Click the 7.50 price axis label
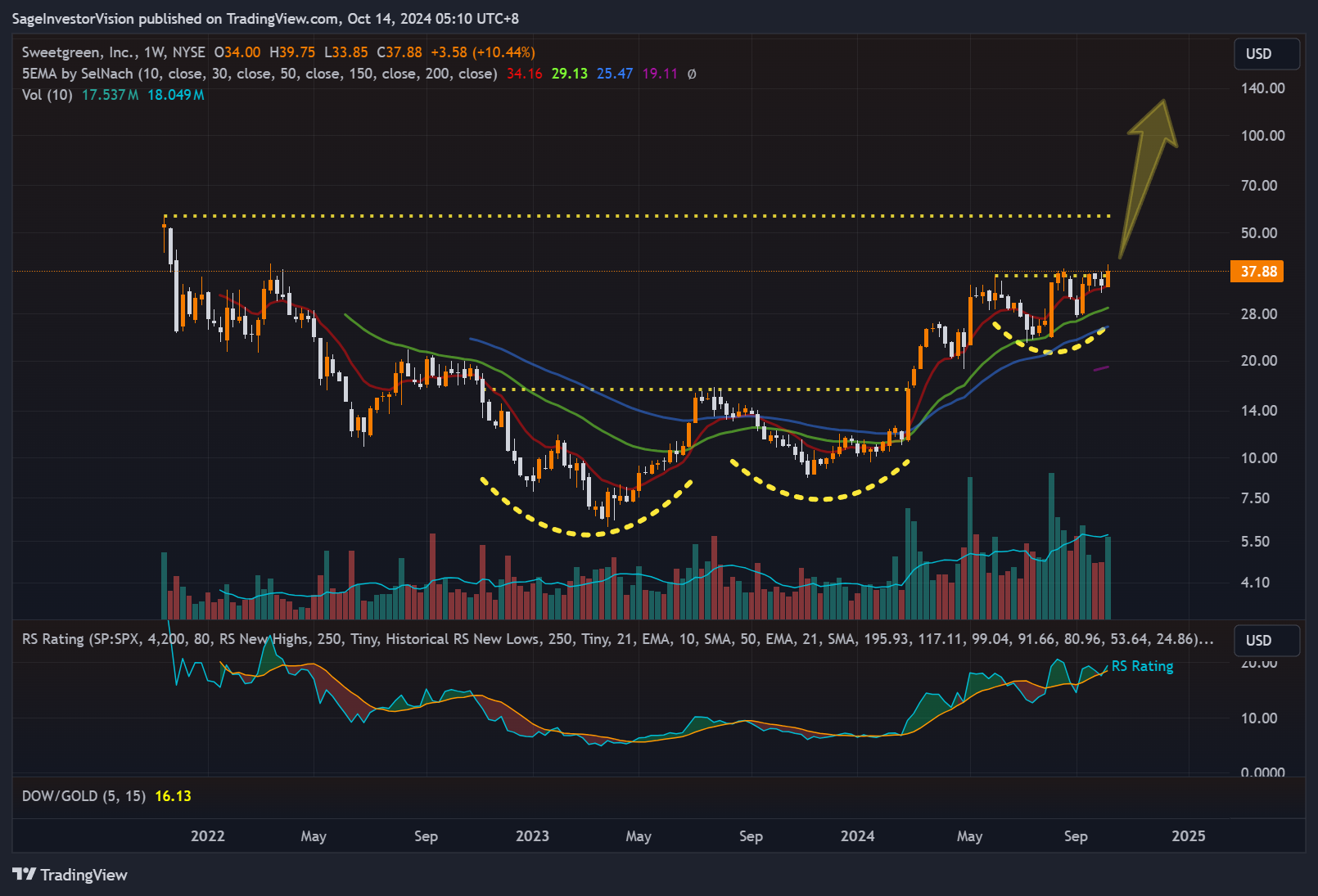The image size is (1318, 896). point(1256,498)
